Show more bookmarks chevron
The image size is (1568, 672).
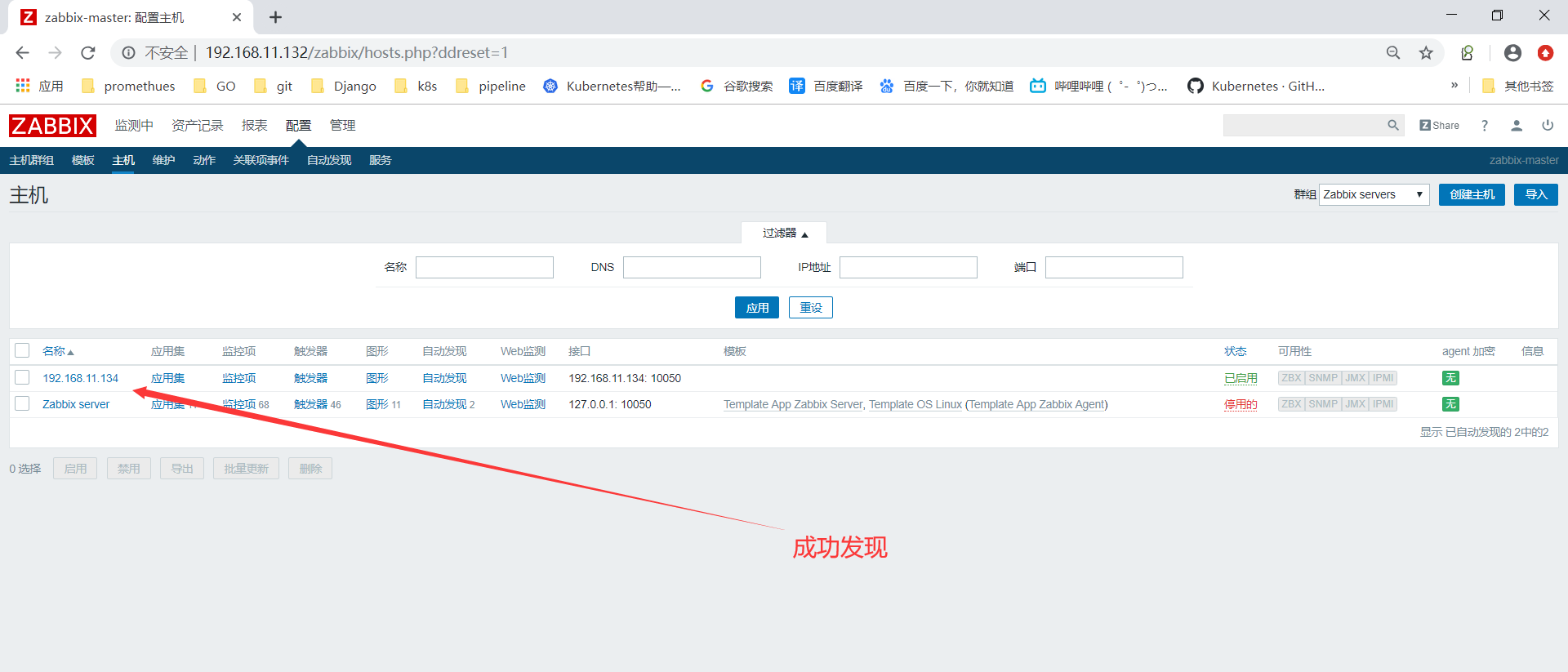(1454, 85)
